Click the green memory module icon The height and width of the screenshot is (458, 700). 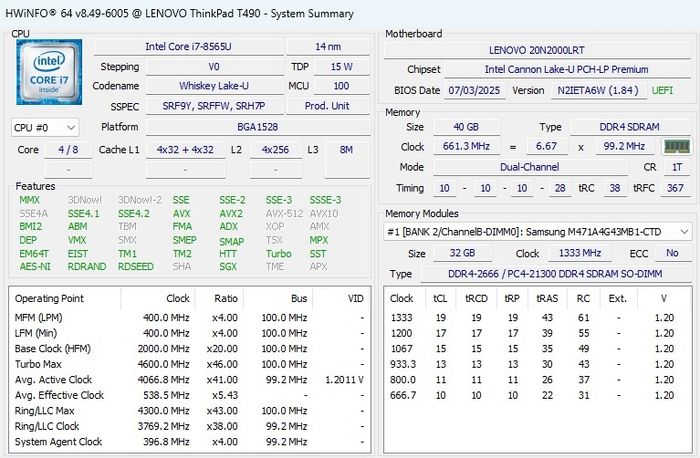[677, 146]
